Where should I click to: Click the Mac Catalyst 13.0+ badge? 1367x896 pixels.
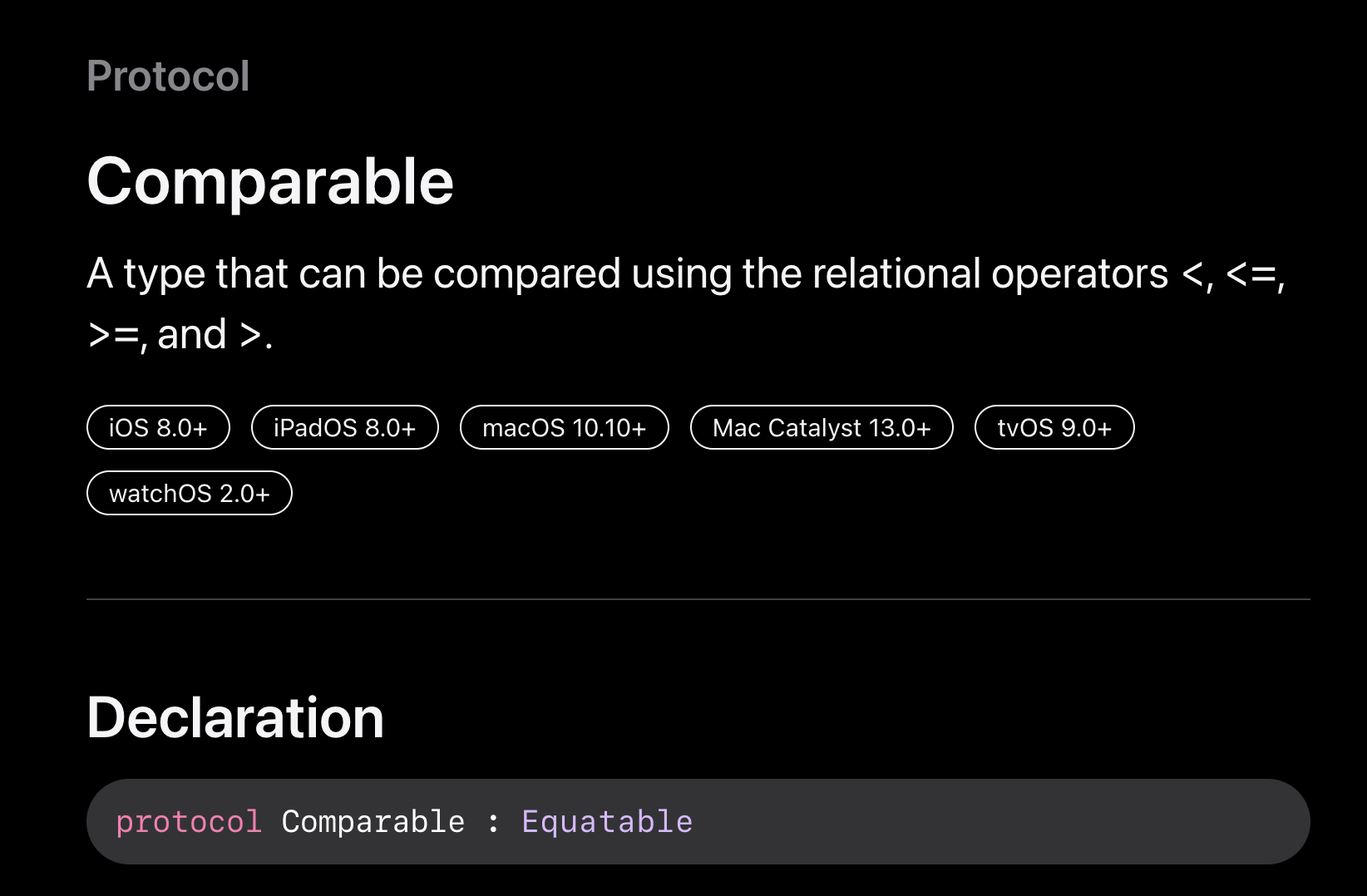(x=822, y=427)
